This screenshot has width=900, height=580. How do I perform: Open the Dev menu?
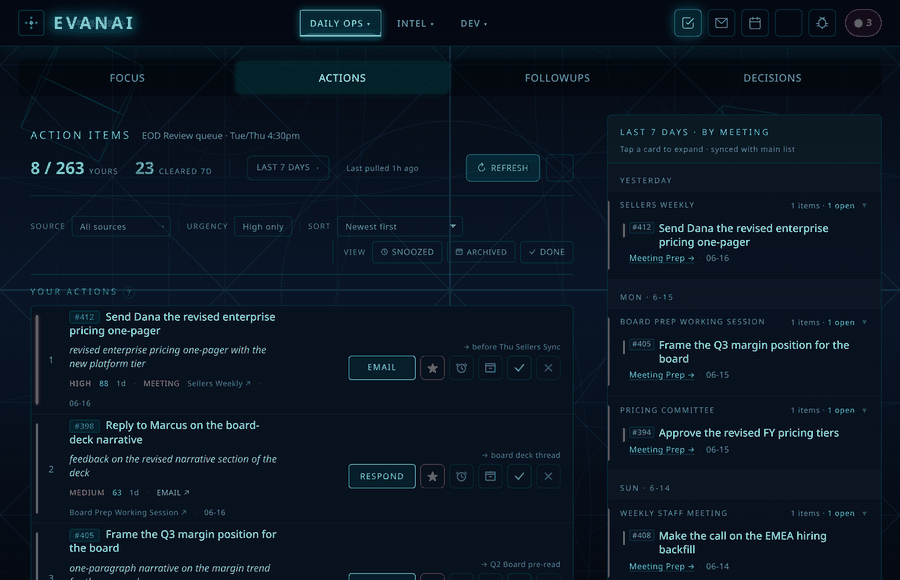(474, 24)
